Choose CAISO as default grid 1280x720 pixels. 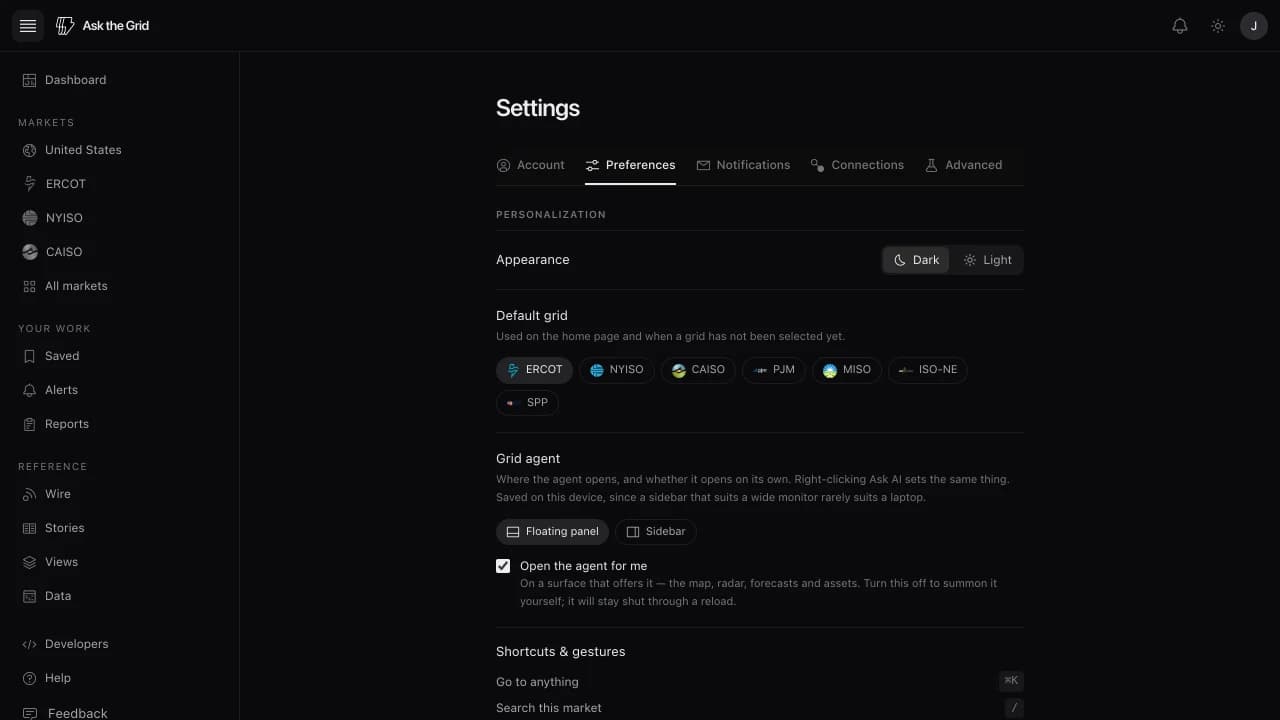tap(698, 370)
